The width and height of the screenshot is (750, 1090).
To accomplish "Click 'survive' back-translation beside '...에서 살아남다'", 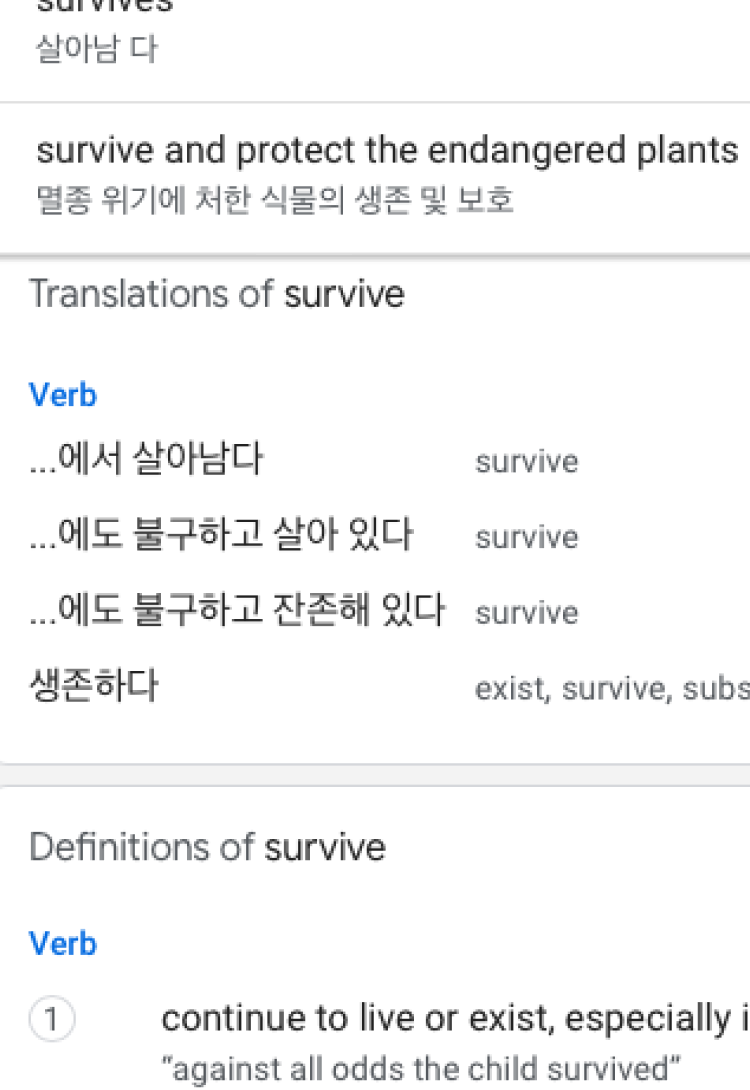I will [527, 462].
